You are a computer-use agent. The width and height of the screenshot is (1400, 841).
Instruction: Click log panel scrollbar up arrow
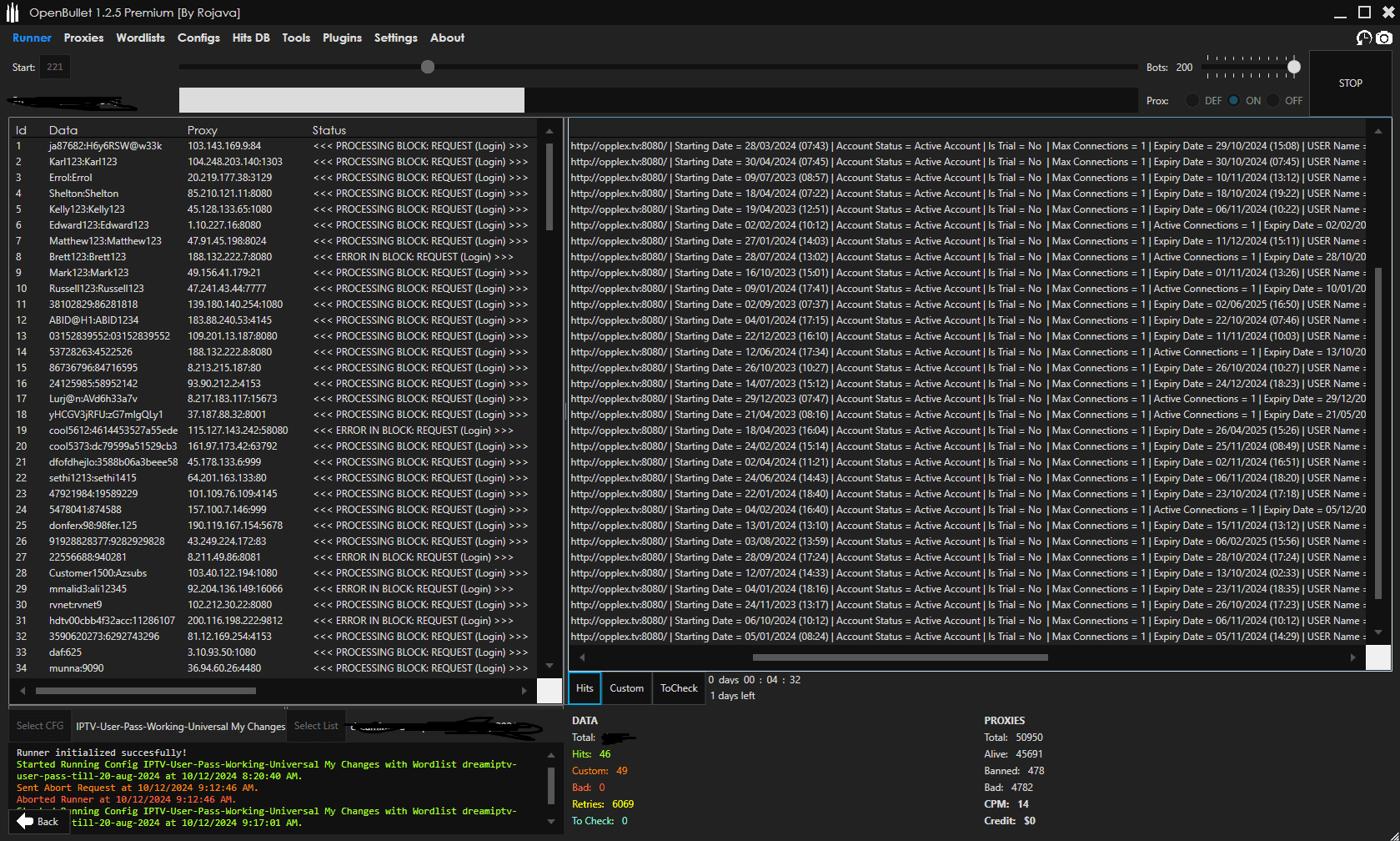click(x=550, y=755)
